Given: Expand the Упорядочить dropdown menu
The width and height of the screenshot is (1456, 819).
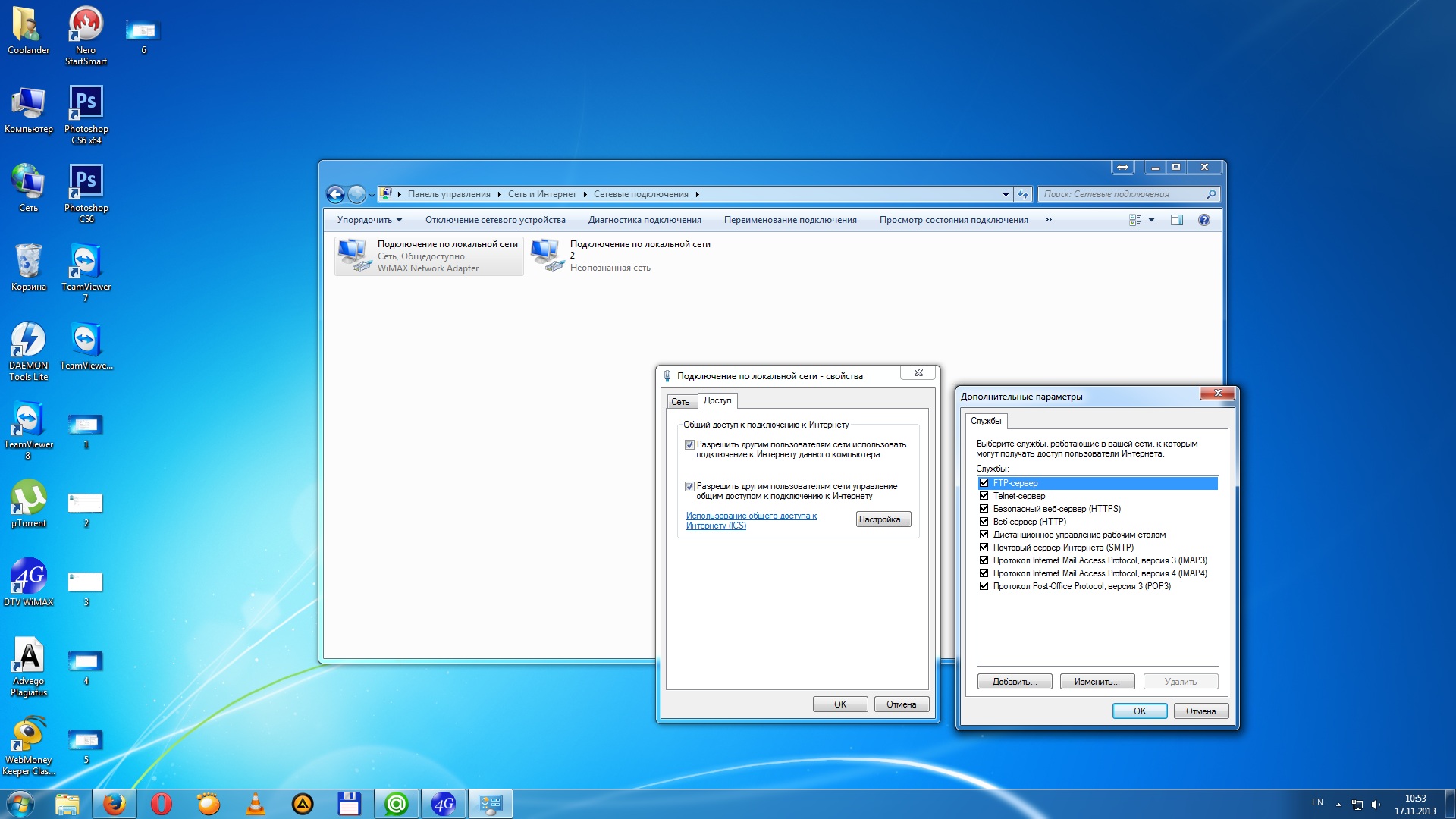Looking at the screenshot, I should (369, 220).
